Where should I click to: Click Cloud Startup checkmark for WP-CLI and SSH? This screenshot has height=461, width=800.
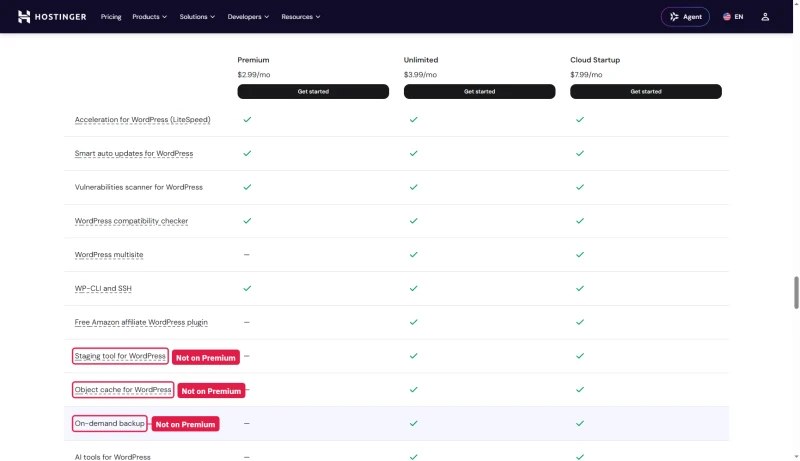coord(580,288)
